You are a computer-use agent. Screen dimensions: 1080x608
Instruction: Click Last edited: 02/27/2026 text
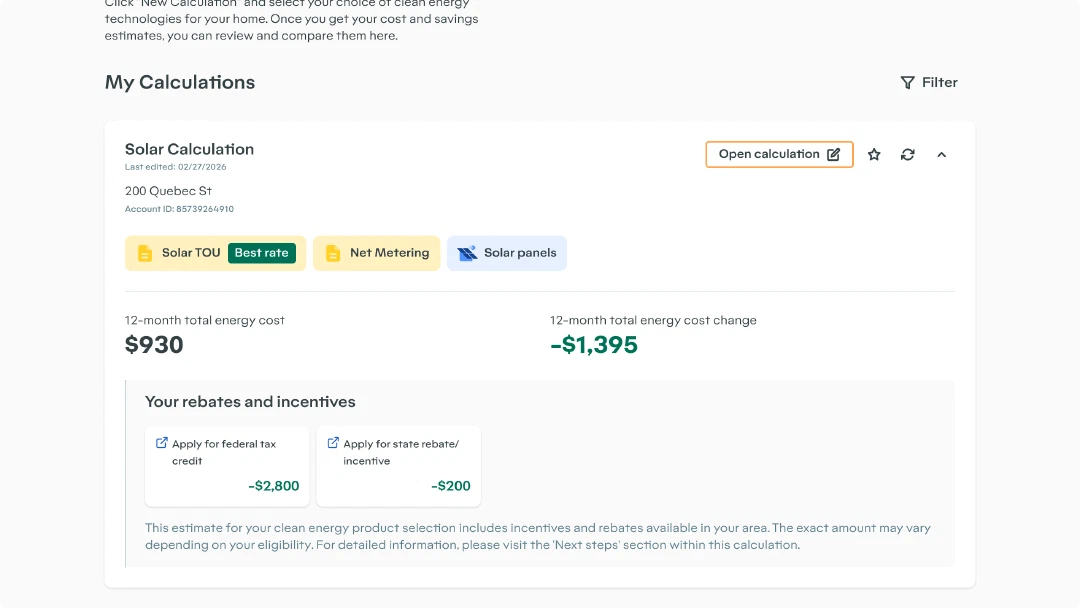click(176, 167)
